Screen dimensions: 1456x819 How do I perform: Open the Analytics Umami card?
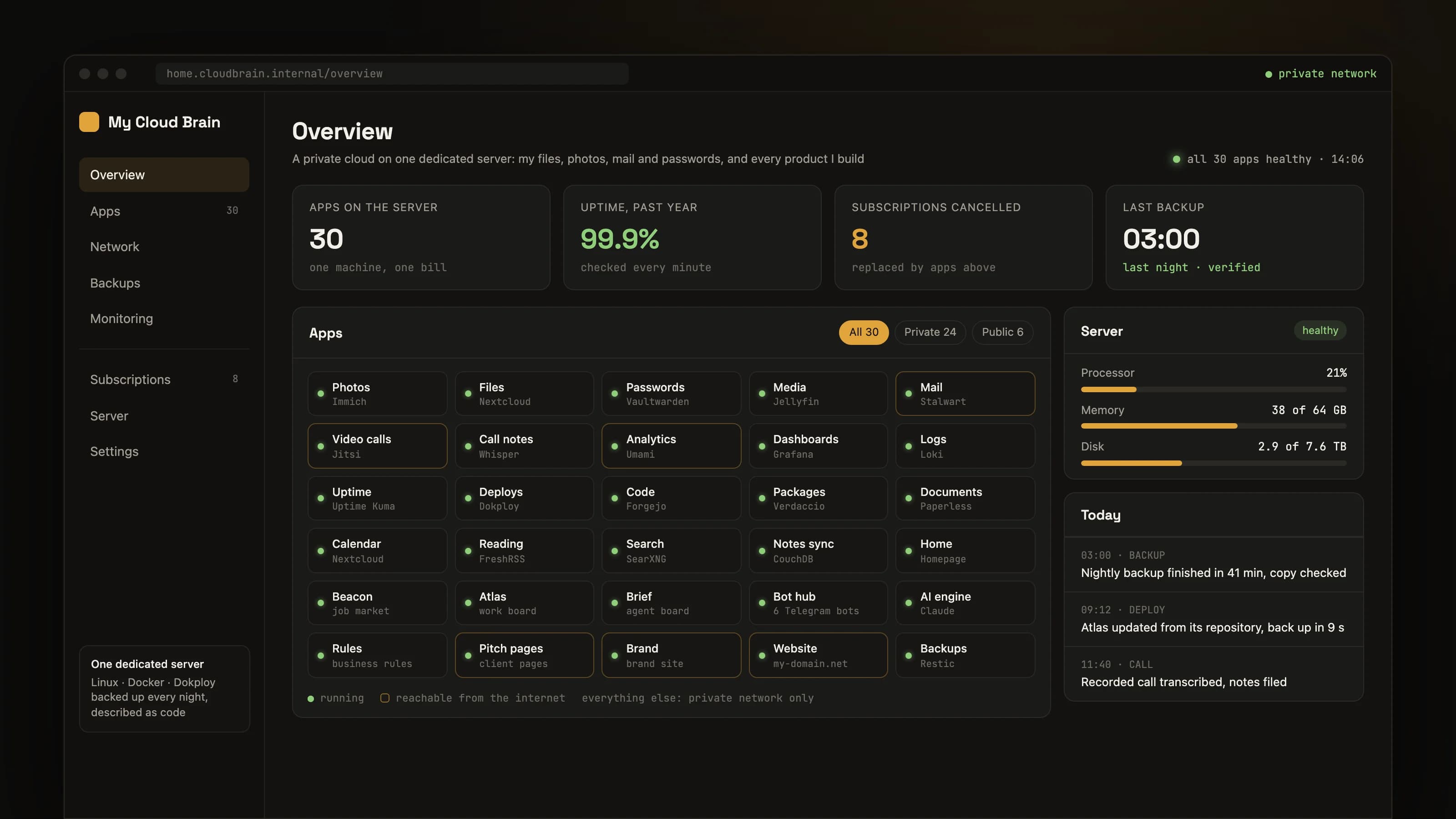pyautogui.click(x=671, y=446)
